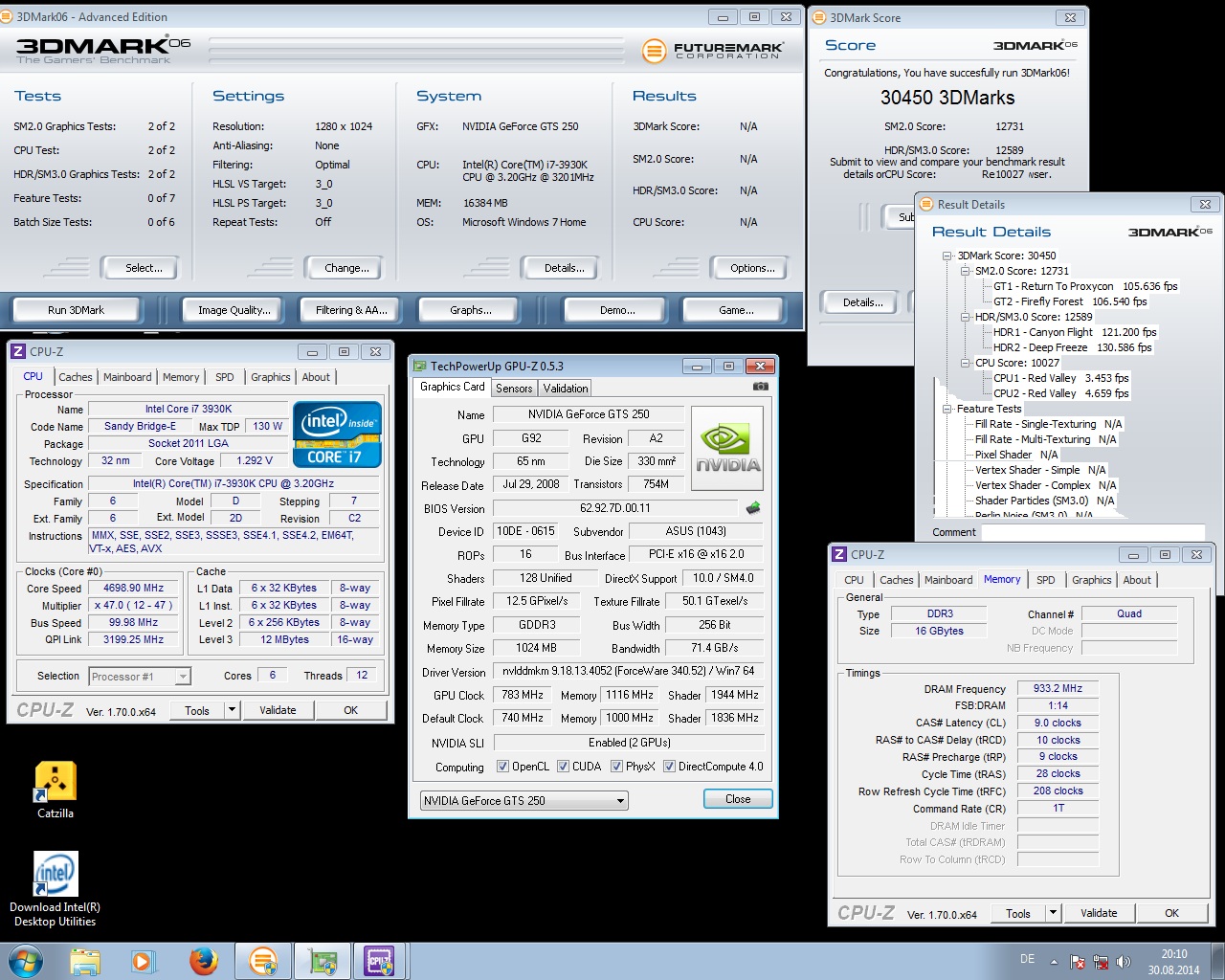This screenshot has height=980, width=1225.
Task: Launch Windows Media Player from taskbar
Action: pyautogui.click(x=144, y=961)
